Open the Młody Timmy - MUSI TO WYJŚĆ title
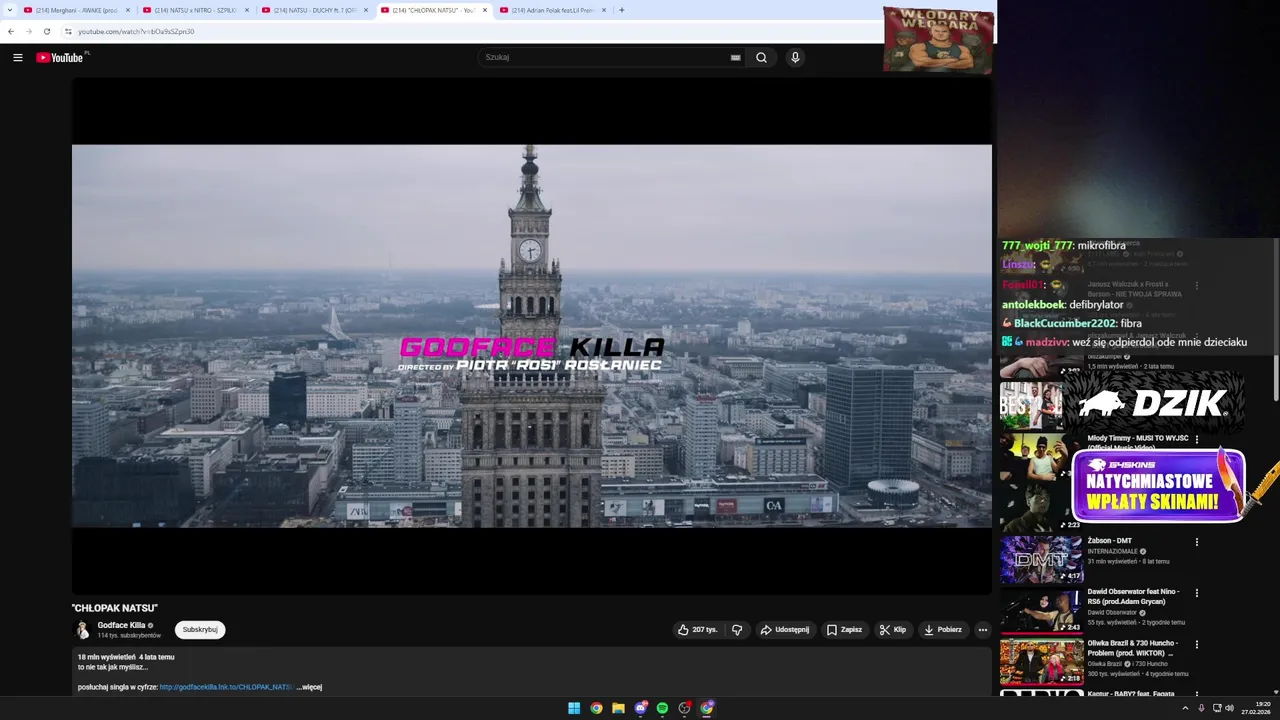Image resolution: width=1280 pixels, height=720 pixels. 1138,442
